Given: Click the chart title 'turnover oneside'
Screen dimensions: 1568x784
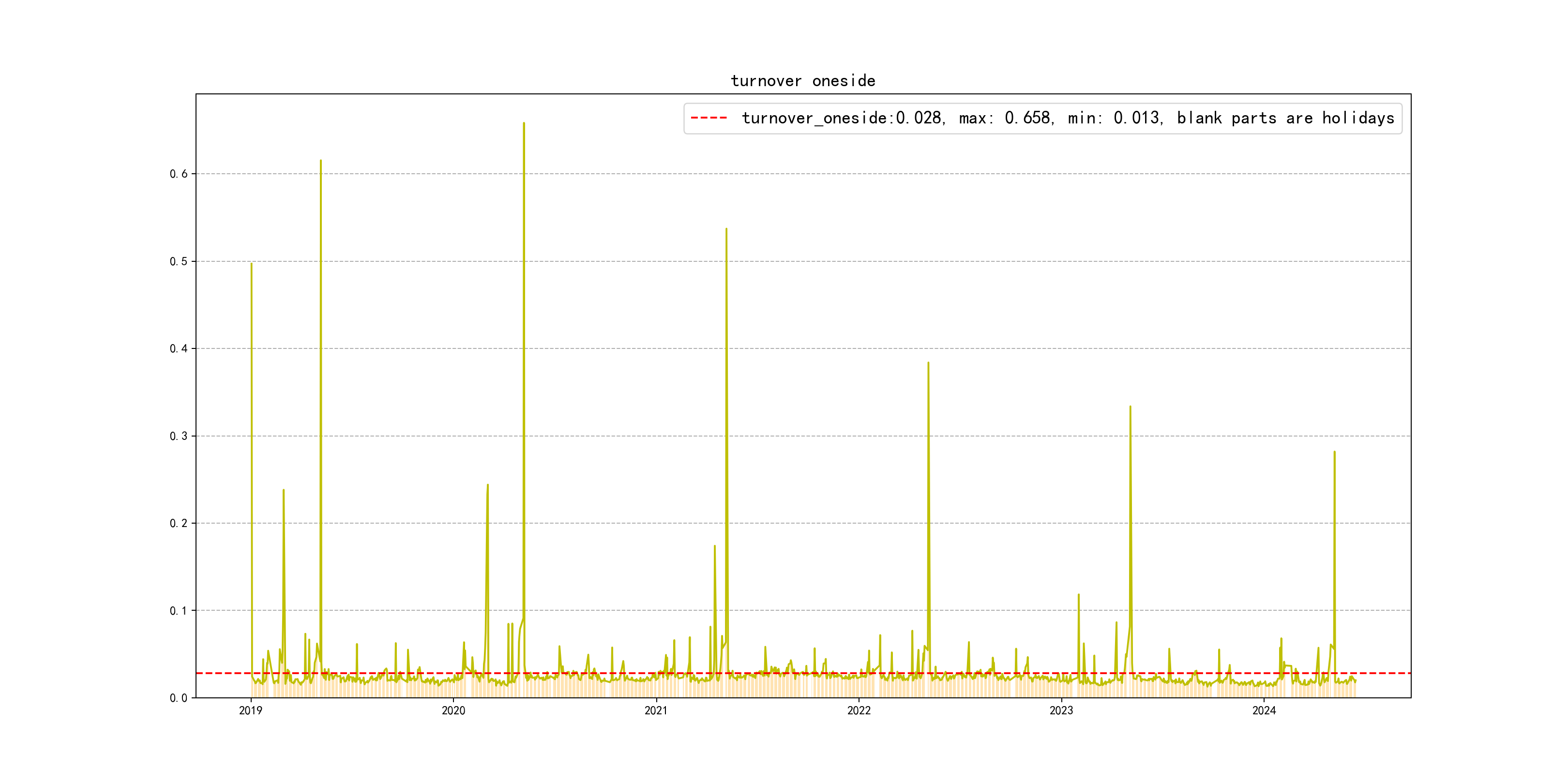Looking at the screenshot, I should click(803, 81).
